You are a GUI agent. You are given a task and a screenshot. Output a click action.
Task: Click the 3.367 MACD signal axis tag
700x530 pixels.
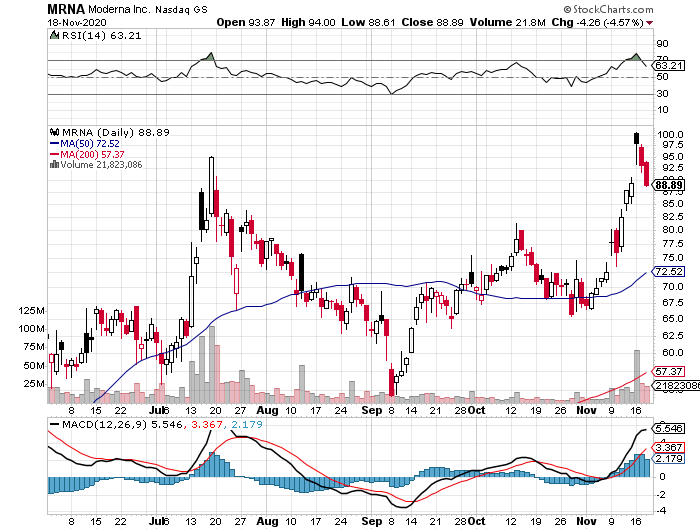[x=669, y=447]
